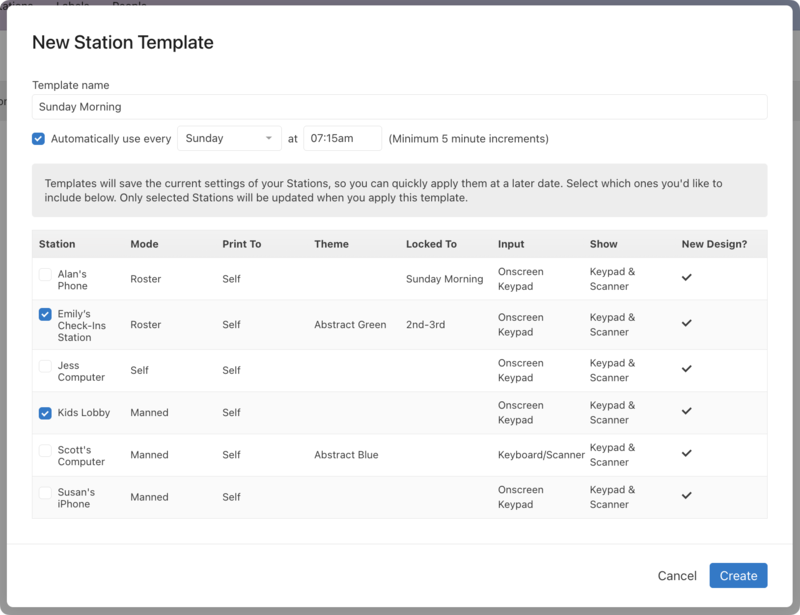Click the Station column header
Image resolution: width=800 pixels, height=615 pixels.
click(x=57, y=244)
